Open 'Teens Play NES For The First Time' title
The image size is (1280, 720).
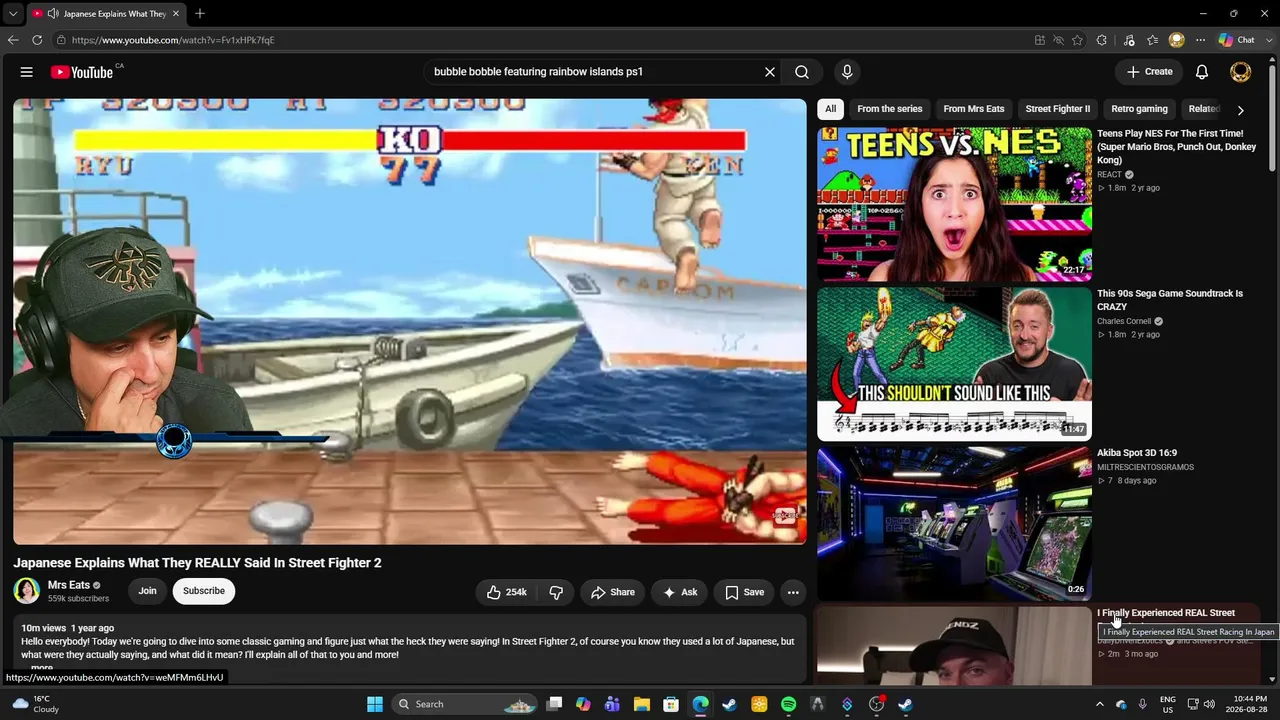pyautogui.click(x=1177, y=146)
